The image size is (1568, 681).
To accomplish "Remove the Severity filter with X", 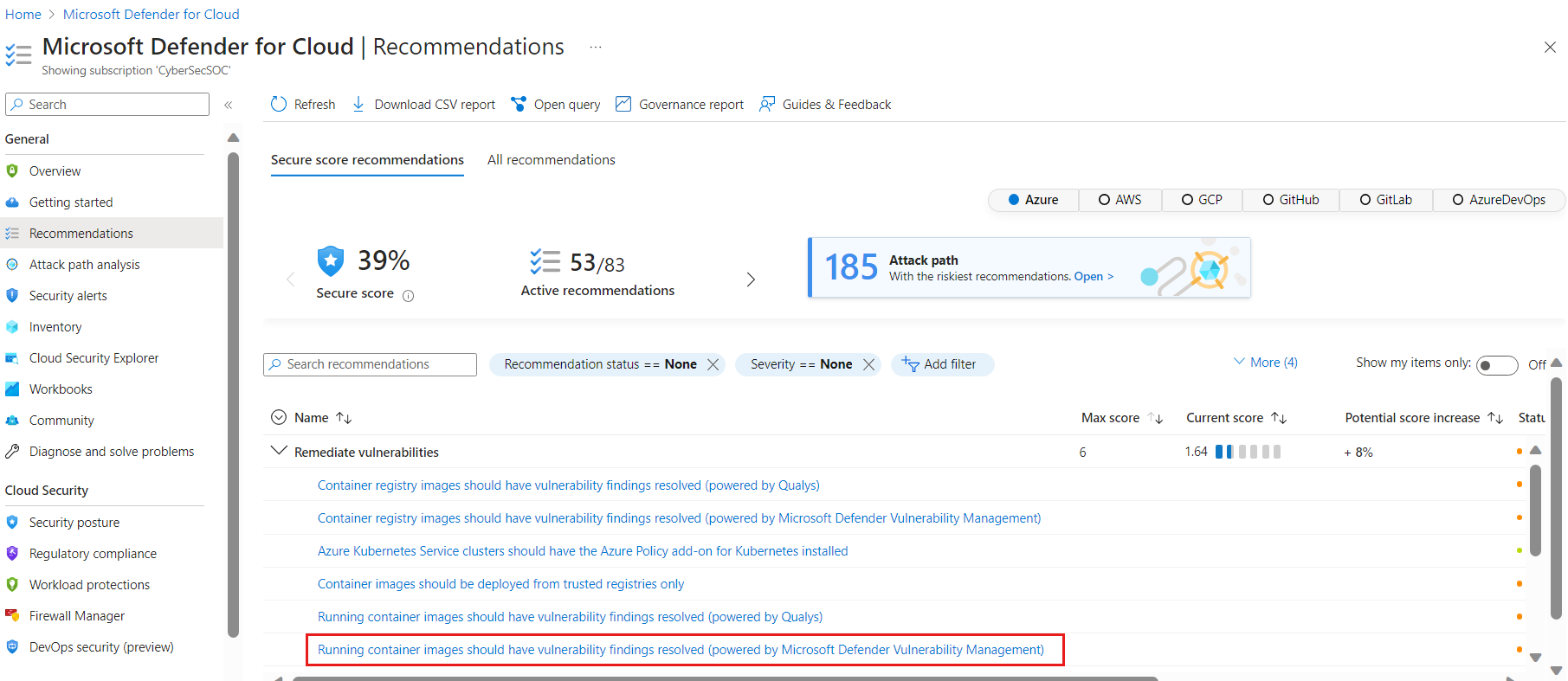I will 869,364.
